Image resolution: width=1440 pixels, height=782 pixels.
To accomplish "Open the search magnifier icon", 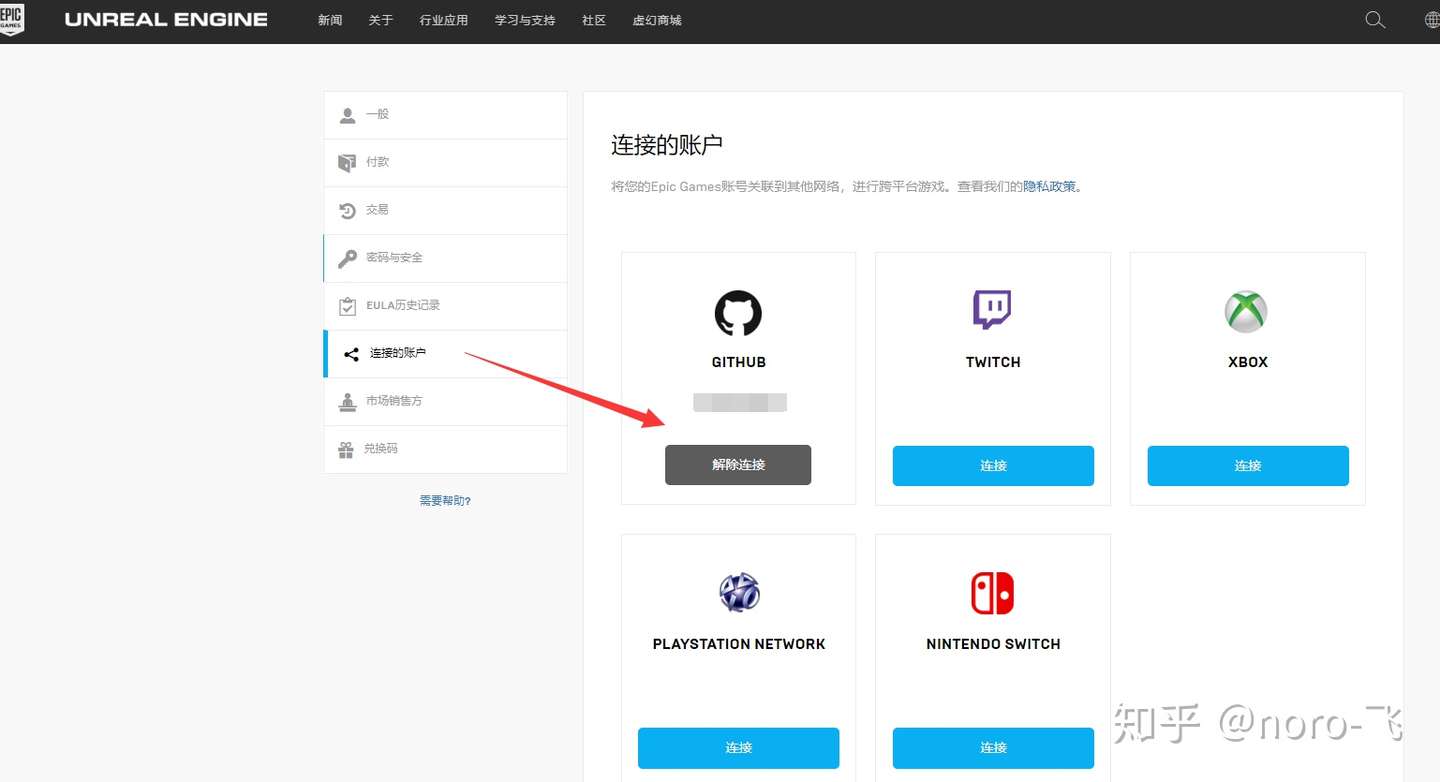I will tap(1375, 20).
